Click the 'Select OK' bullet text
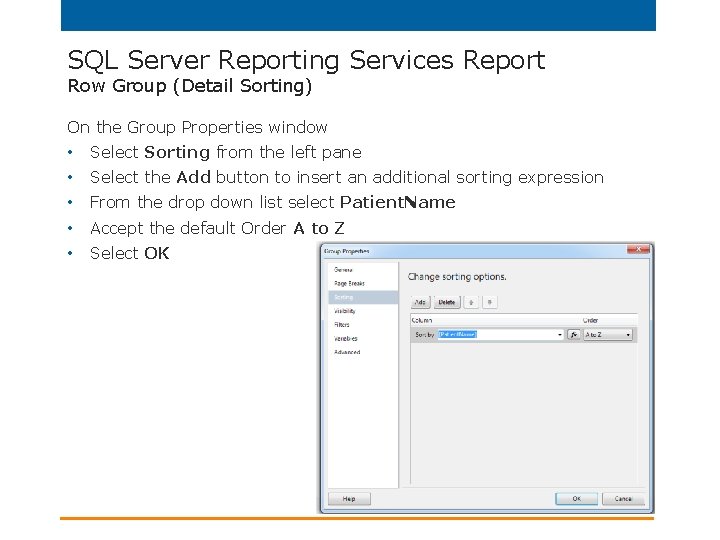Viewport: 720px width, 540px height. (x=129, y=253)
